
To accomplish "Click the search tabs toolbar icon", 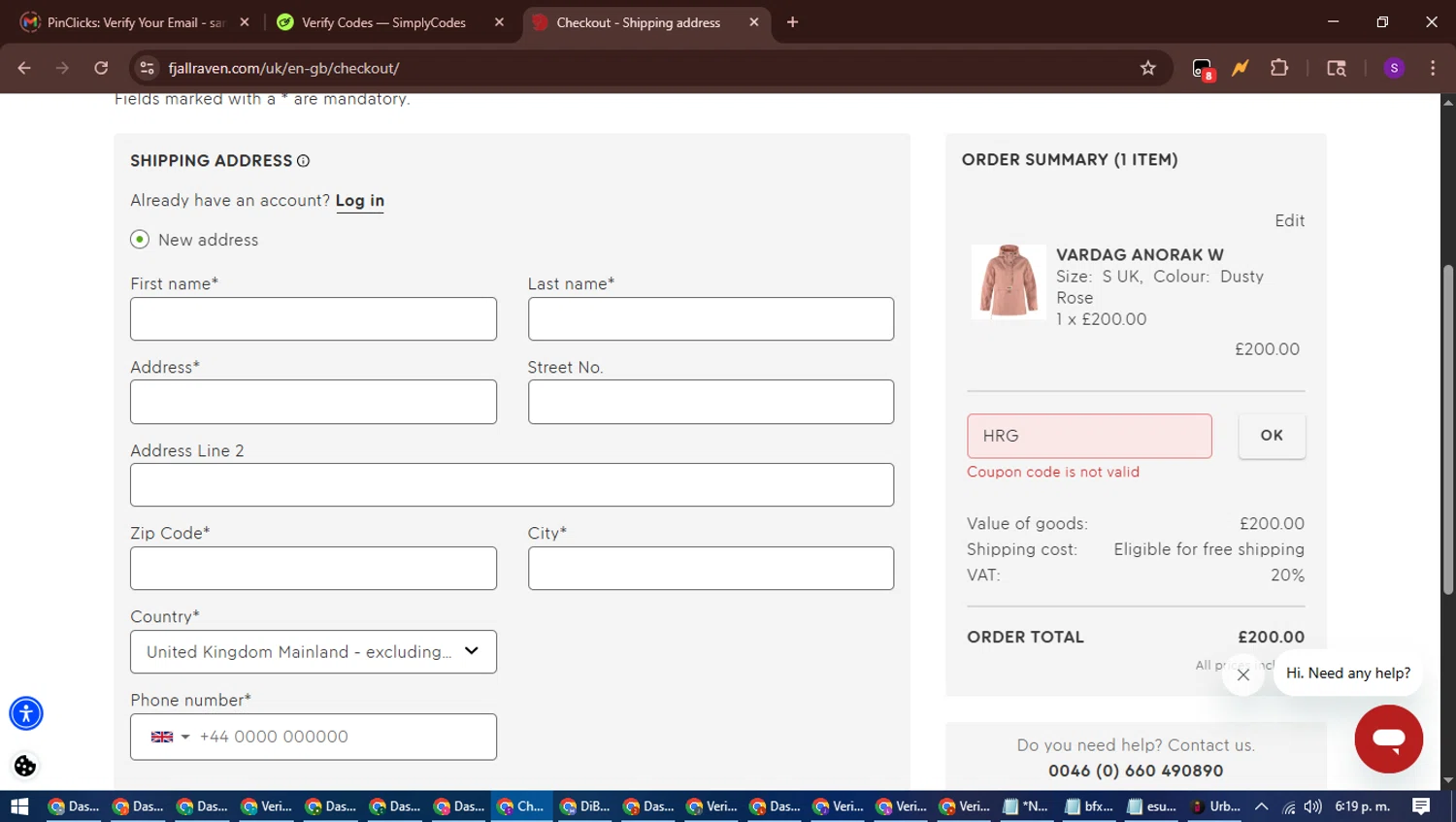I will [1337, 68].
